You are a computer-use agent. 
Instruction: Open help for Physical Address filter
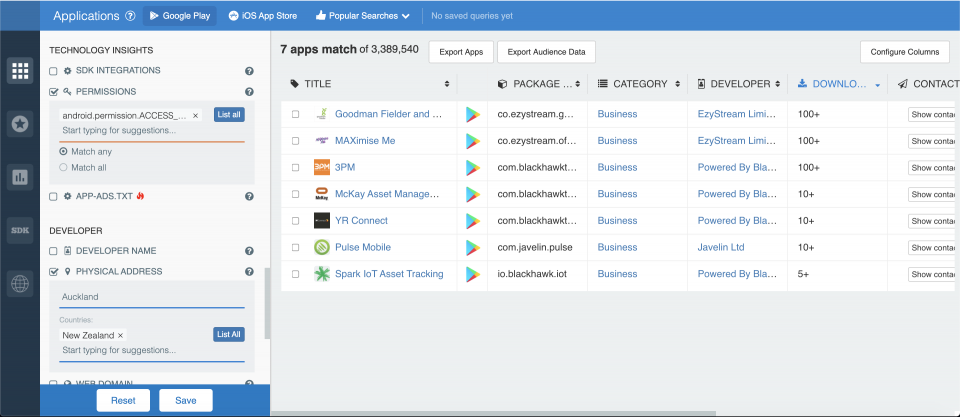tap(249, 272)
